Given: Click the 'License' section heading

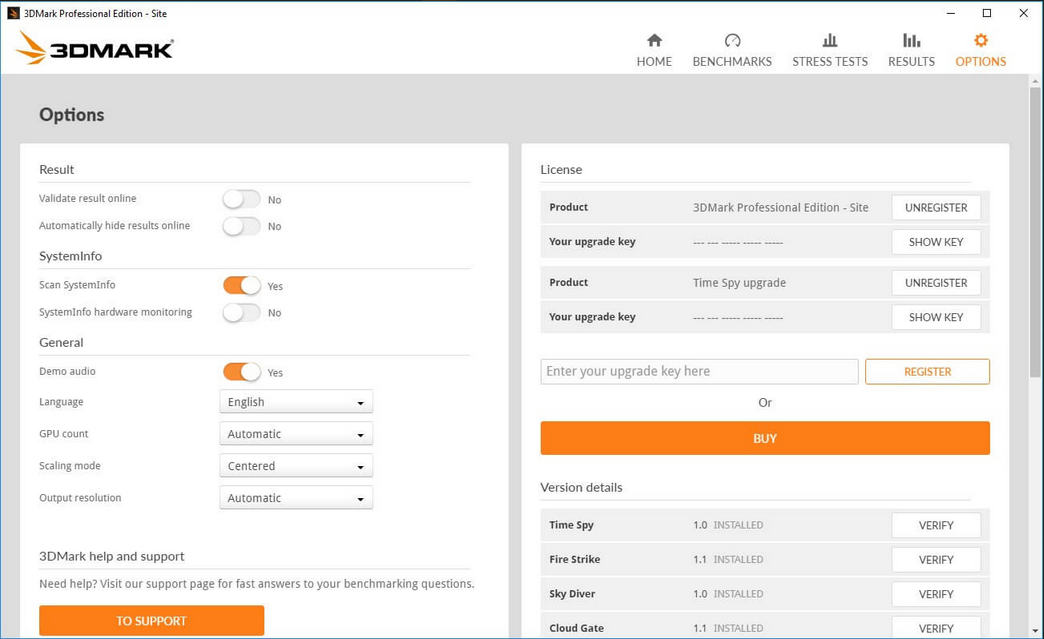Looking at the screenshot, I should [561, 170].
